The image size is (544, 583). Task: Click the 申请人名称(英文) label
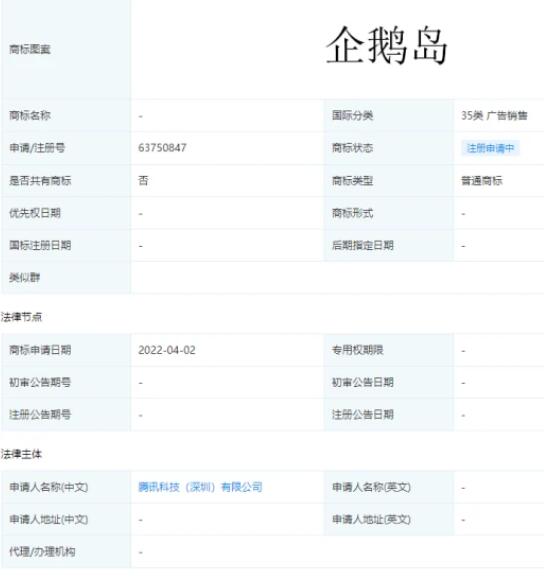pyautogui.click(x=371, y=487)
